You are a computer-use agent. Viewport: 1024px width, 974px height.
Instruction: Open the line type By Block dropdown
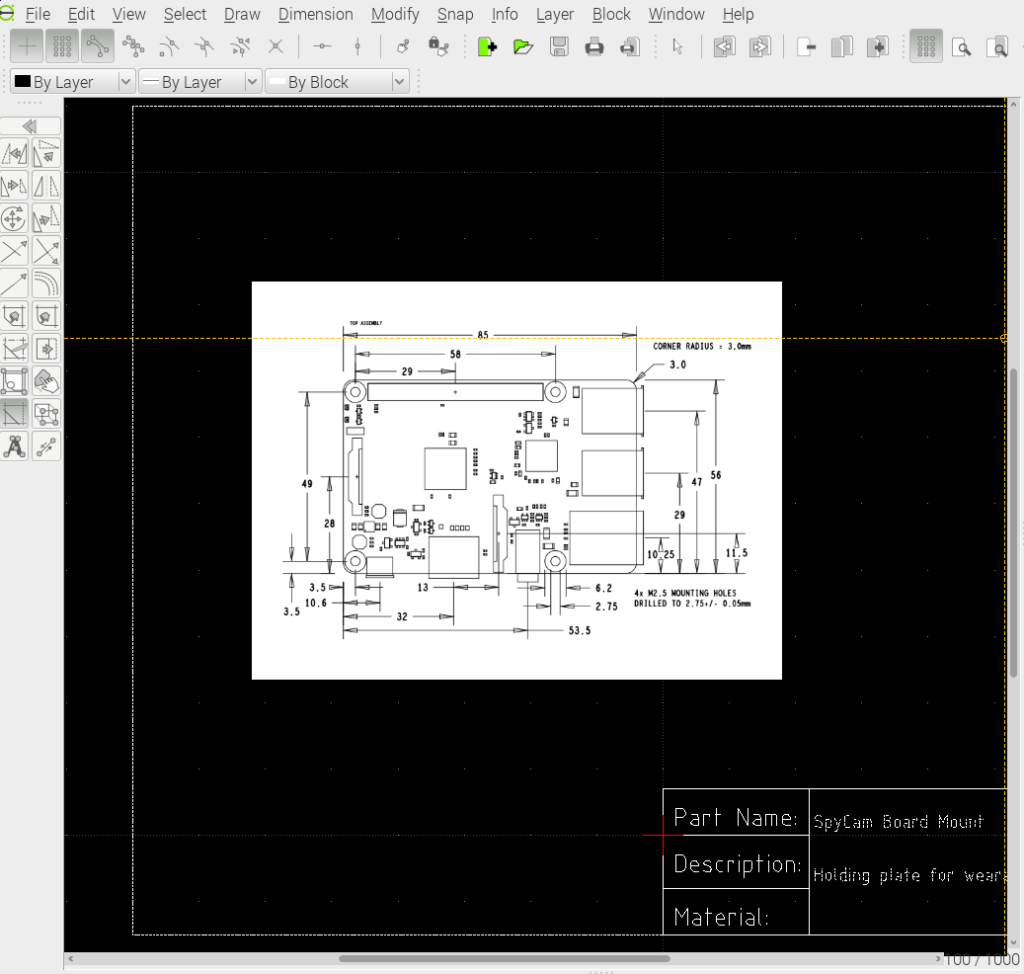coord(398,81)
